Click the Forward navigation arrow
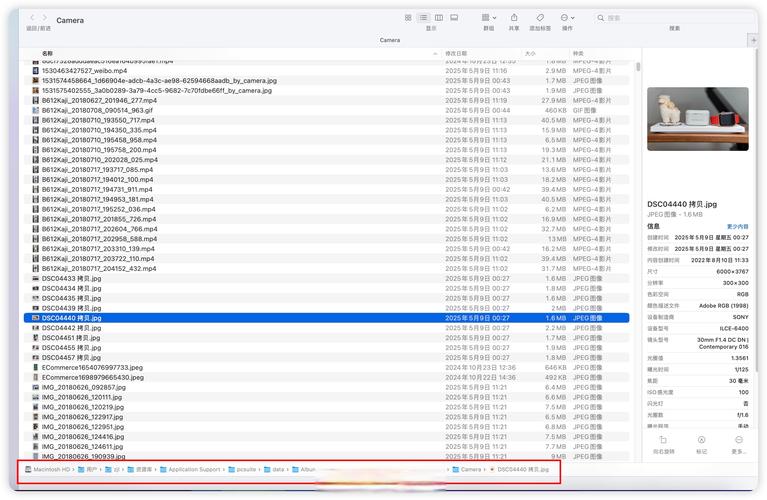 (x=45, y=18)
